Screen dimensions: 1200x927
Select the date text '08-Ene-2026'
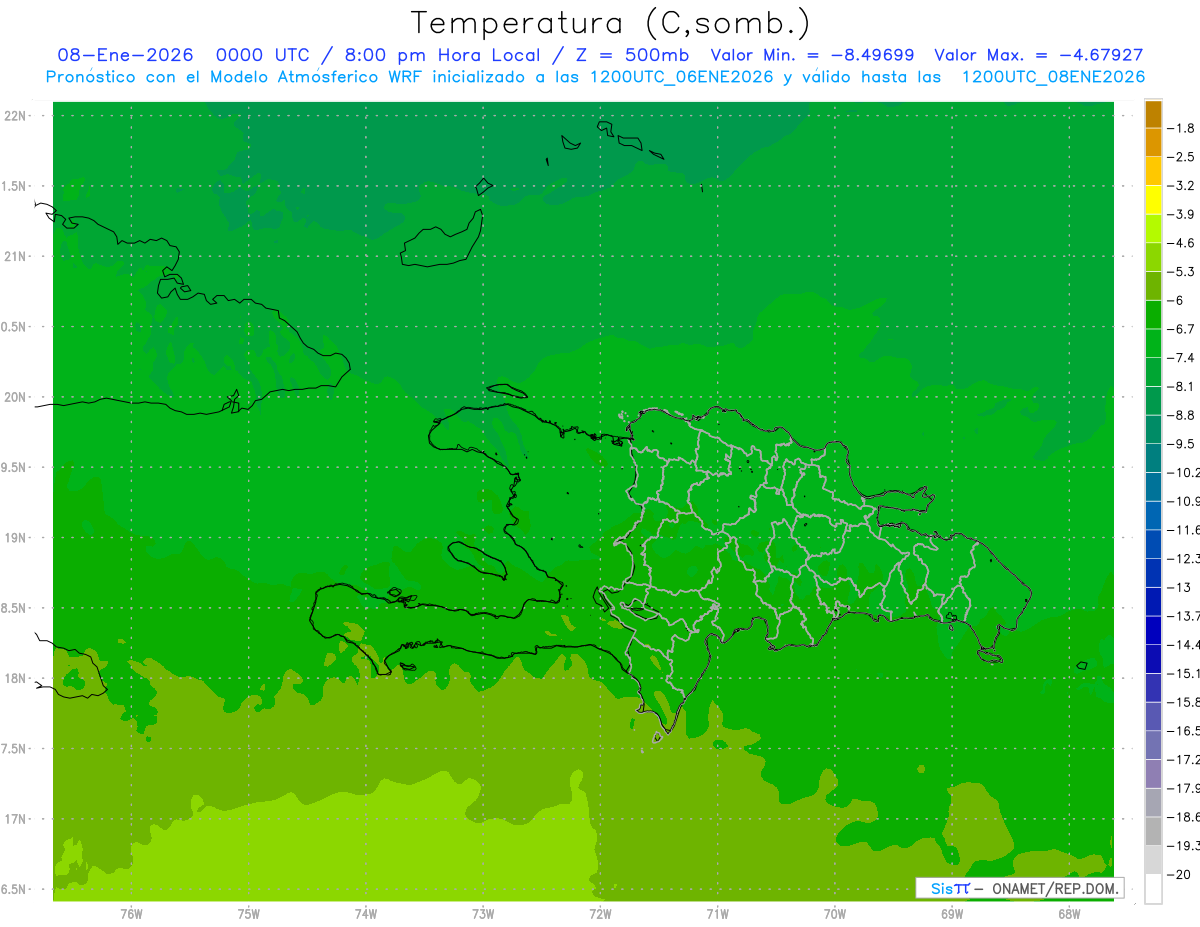coord(125,56)
